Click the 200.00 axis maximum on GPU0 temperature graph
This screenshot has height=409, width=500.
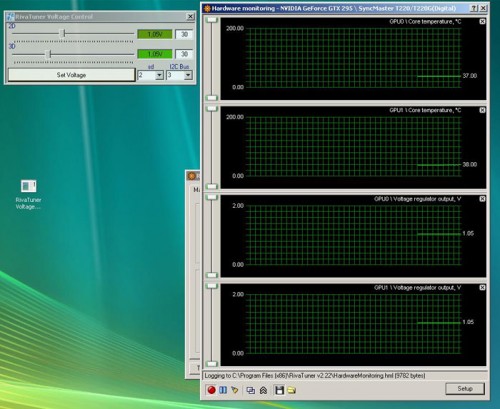point(235,28)
